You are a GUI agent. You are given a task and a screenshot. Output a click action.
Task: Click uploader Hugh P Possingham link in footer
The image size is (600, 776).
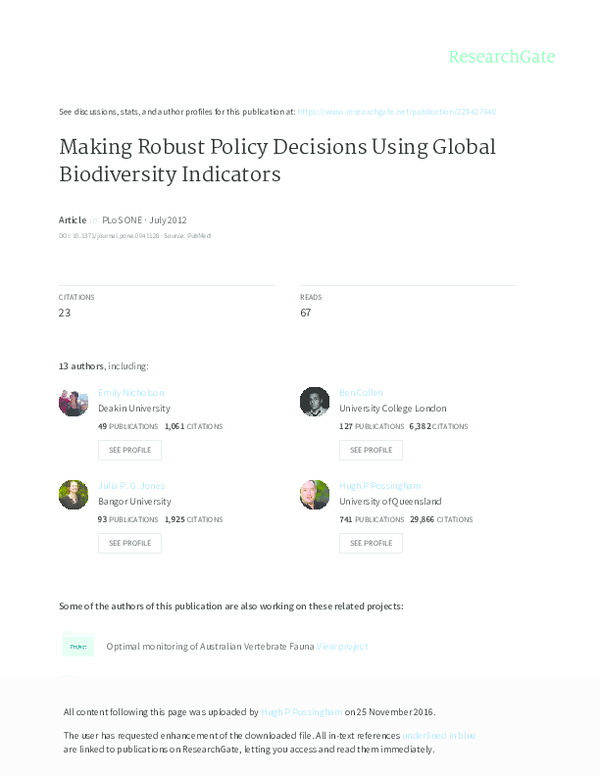pos(301,712)
